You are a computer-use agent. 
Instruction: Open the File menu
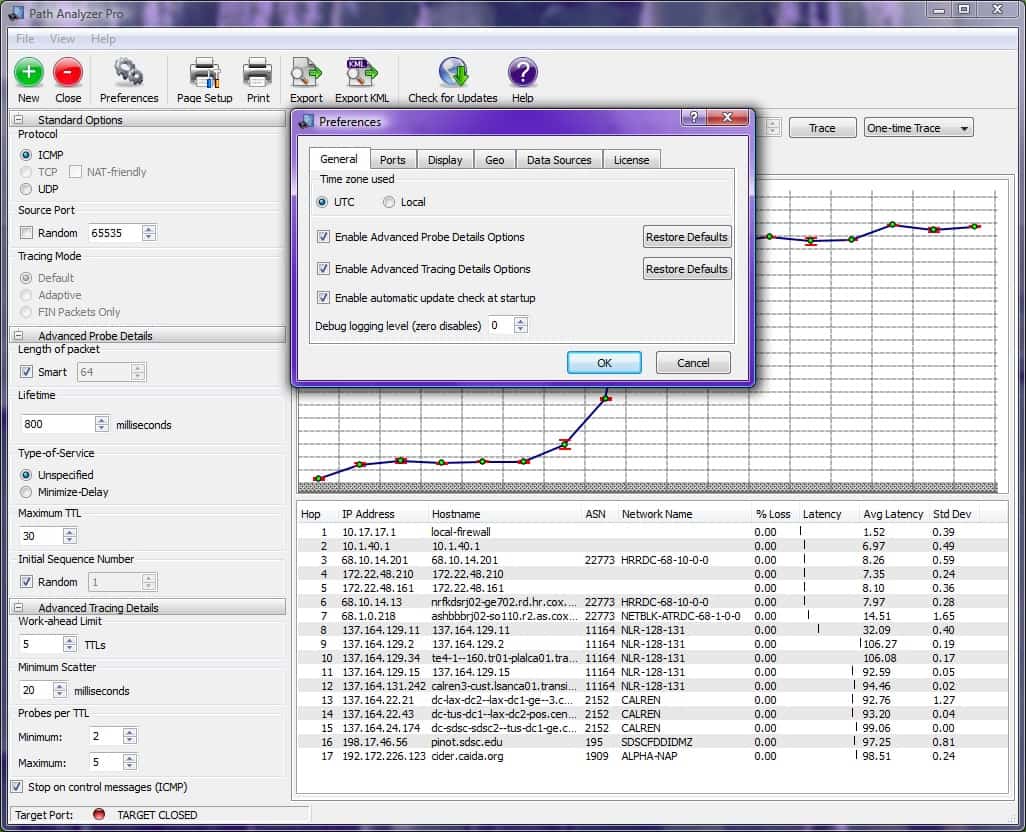tap(25, 39)
